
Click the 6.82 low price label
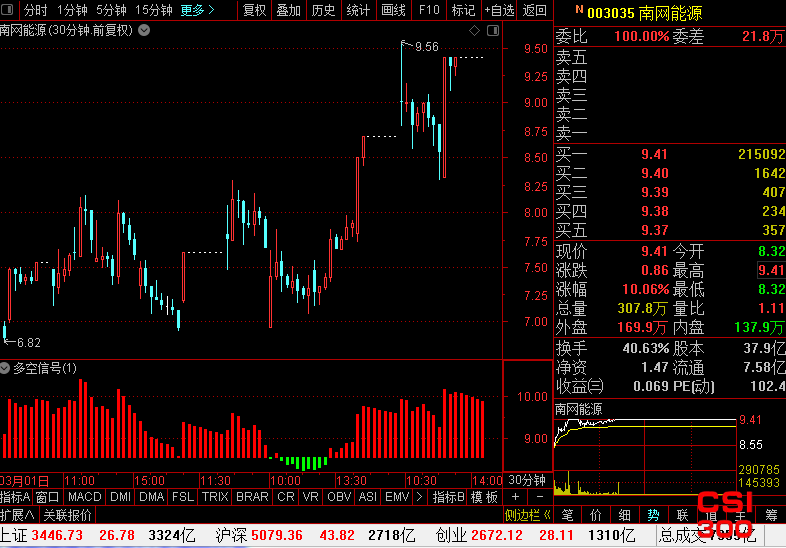(29, 343)
